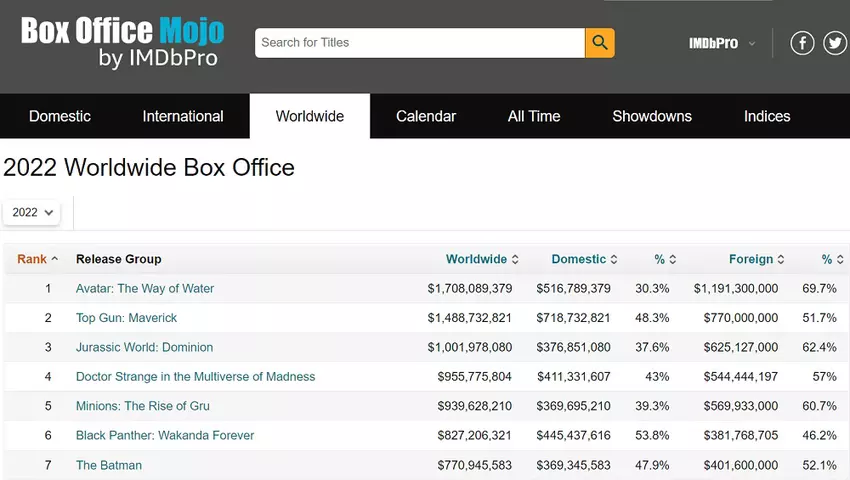
Task: Click the Box Office Mojo logo
Action: (122, 42)
